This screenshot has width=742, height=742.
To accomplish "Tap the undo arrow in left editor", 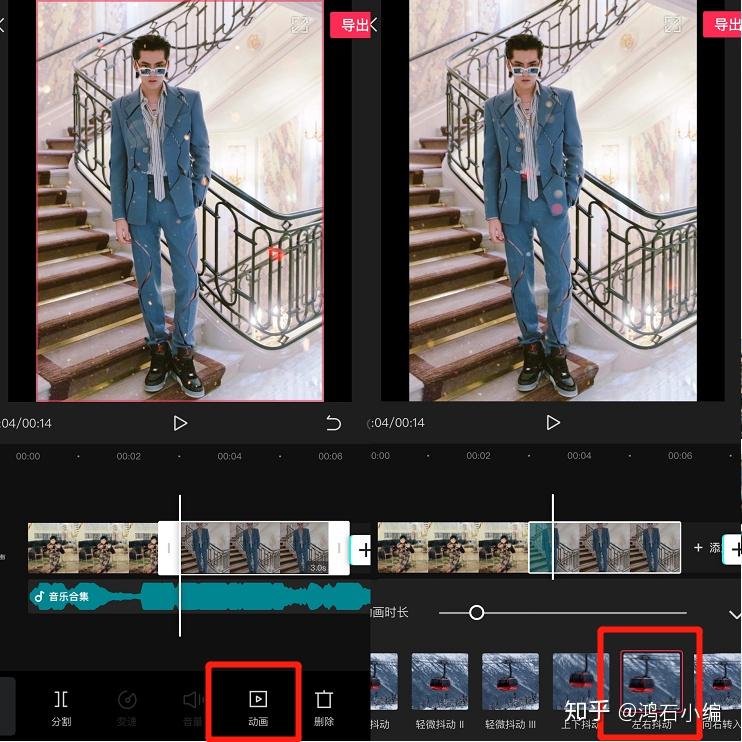I will click(333, 423).
